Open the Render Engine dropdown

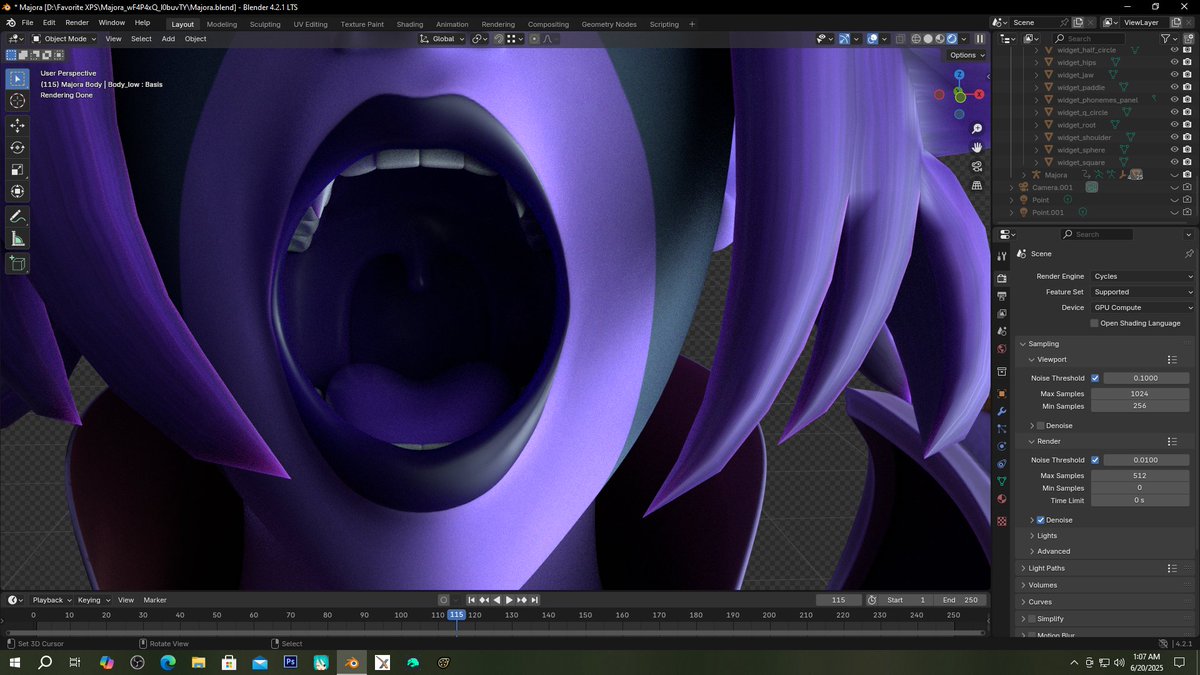coord(1143,276)
